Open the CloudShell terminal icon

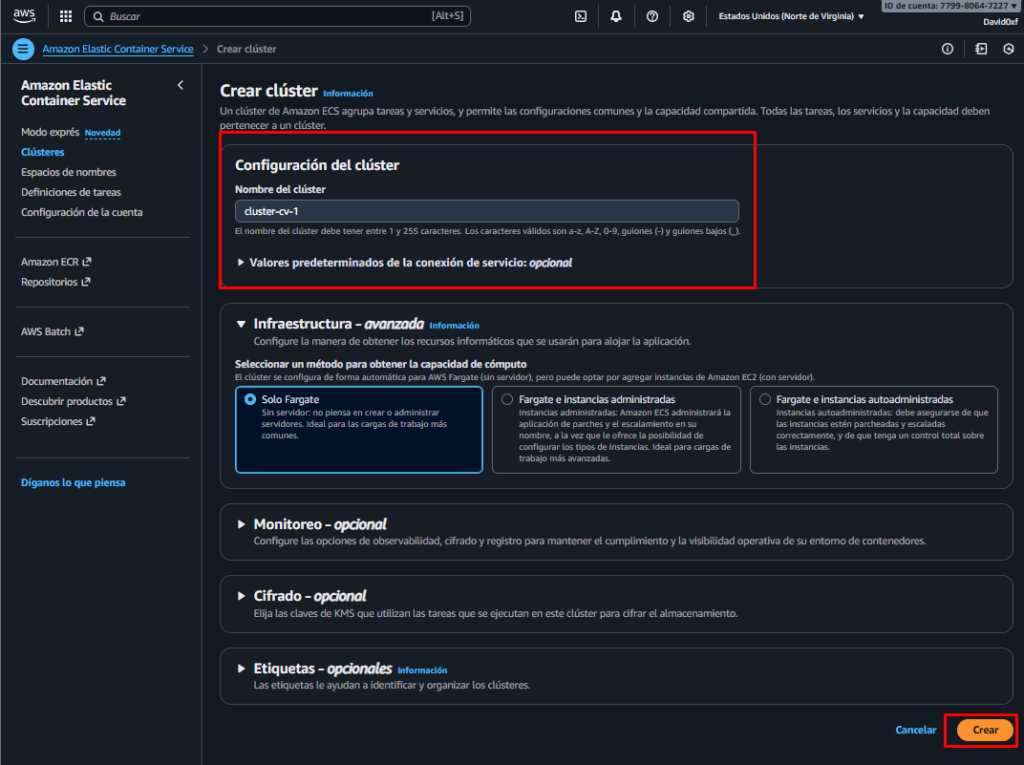(580, 16)
